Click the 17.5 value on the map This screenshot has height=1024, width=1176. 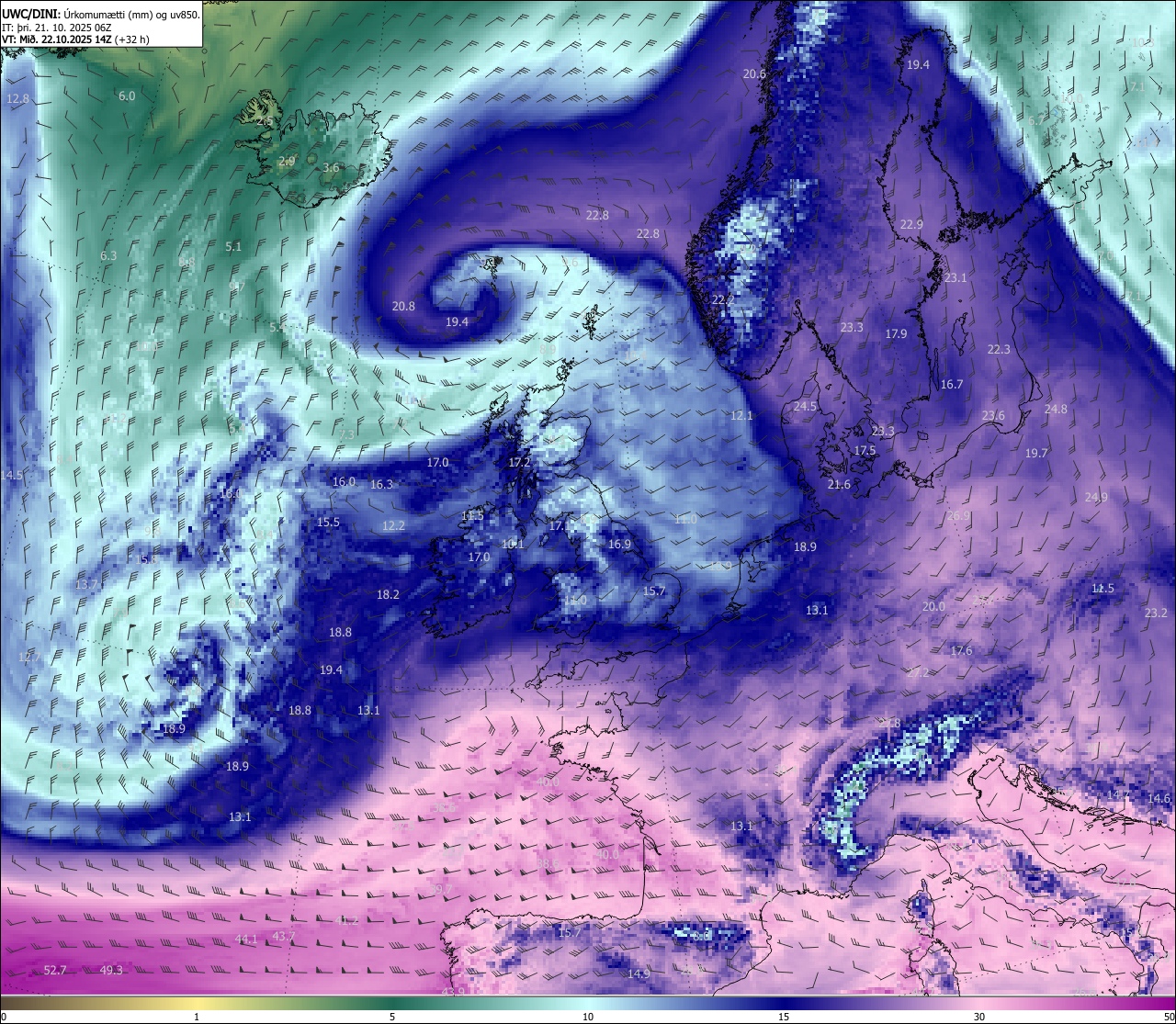[x=865, y=451]
